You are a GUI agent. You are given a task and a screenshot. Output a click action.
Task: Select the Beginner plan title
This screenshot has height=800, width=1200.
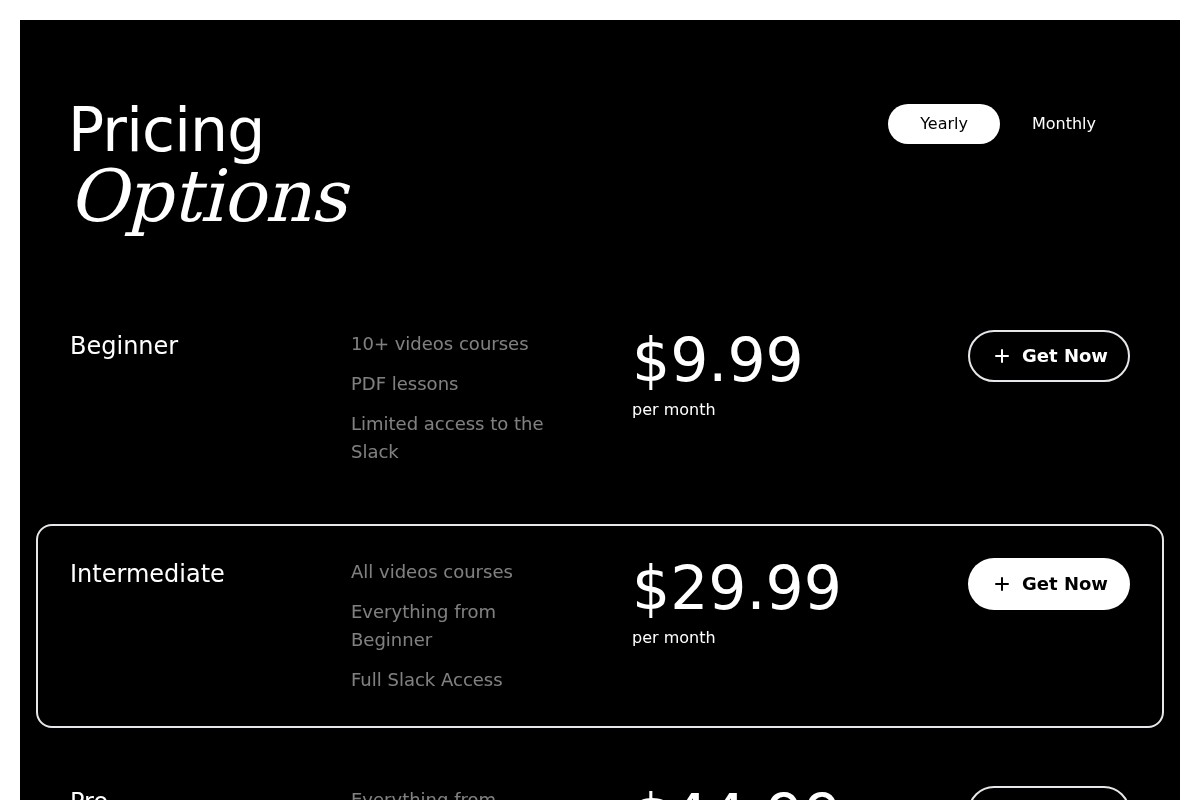124,346
